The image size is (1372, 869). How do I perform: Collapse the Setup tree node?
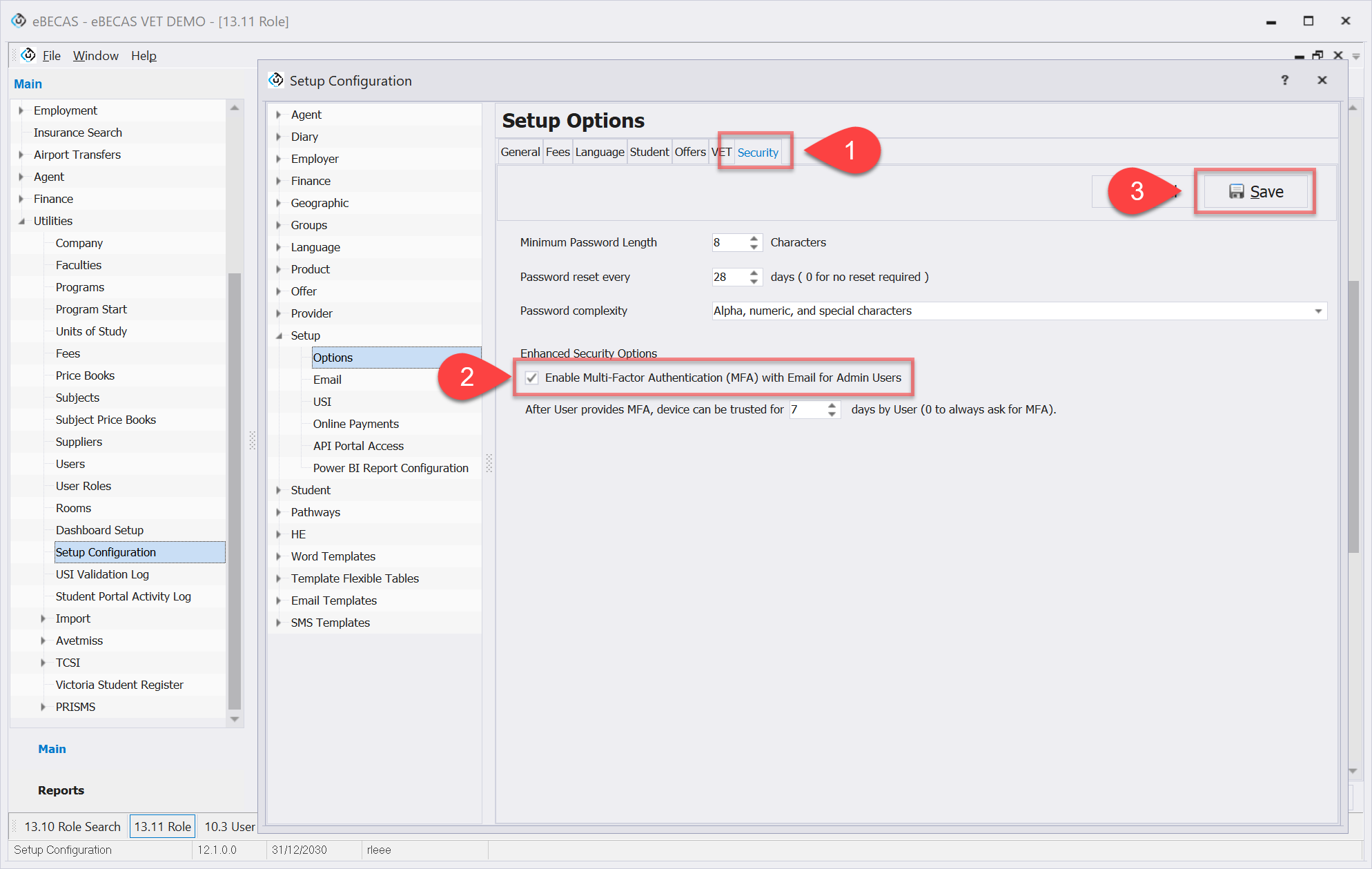[280, 335]
